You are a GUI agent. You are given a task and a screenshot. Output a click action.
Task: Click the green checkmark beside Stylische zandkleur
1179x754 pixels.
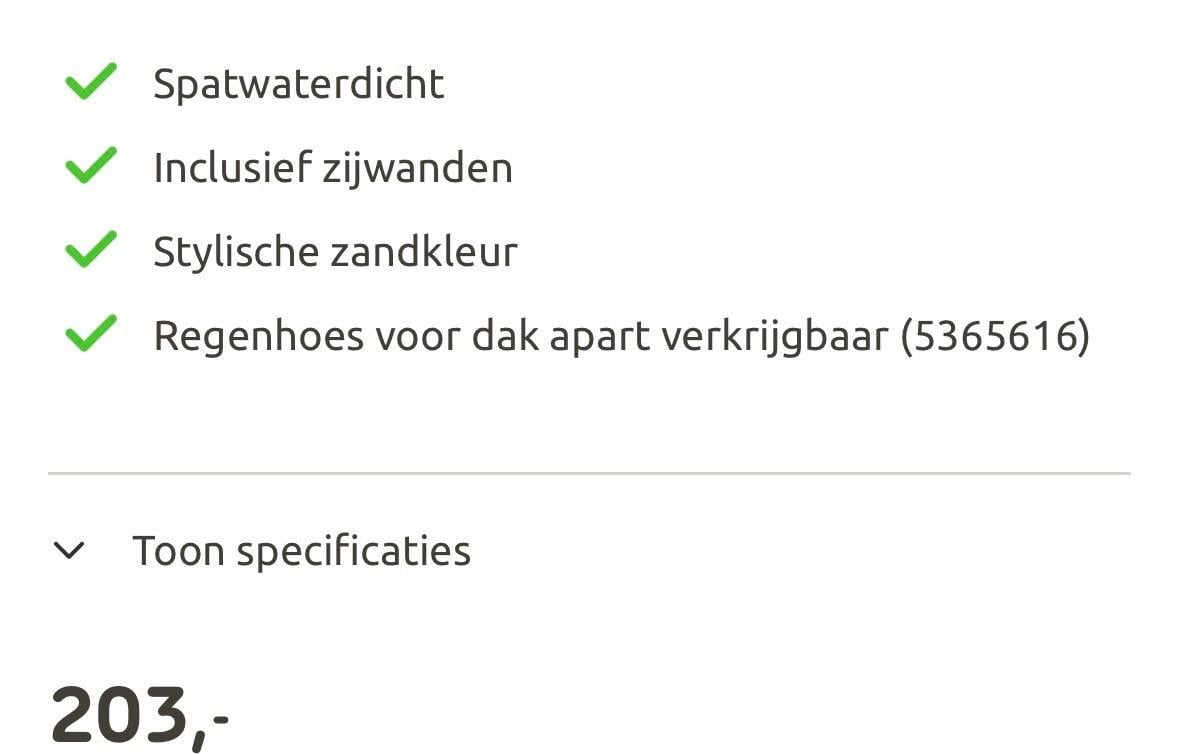pos(91,250)
